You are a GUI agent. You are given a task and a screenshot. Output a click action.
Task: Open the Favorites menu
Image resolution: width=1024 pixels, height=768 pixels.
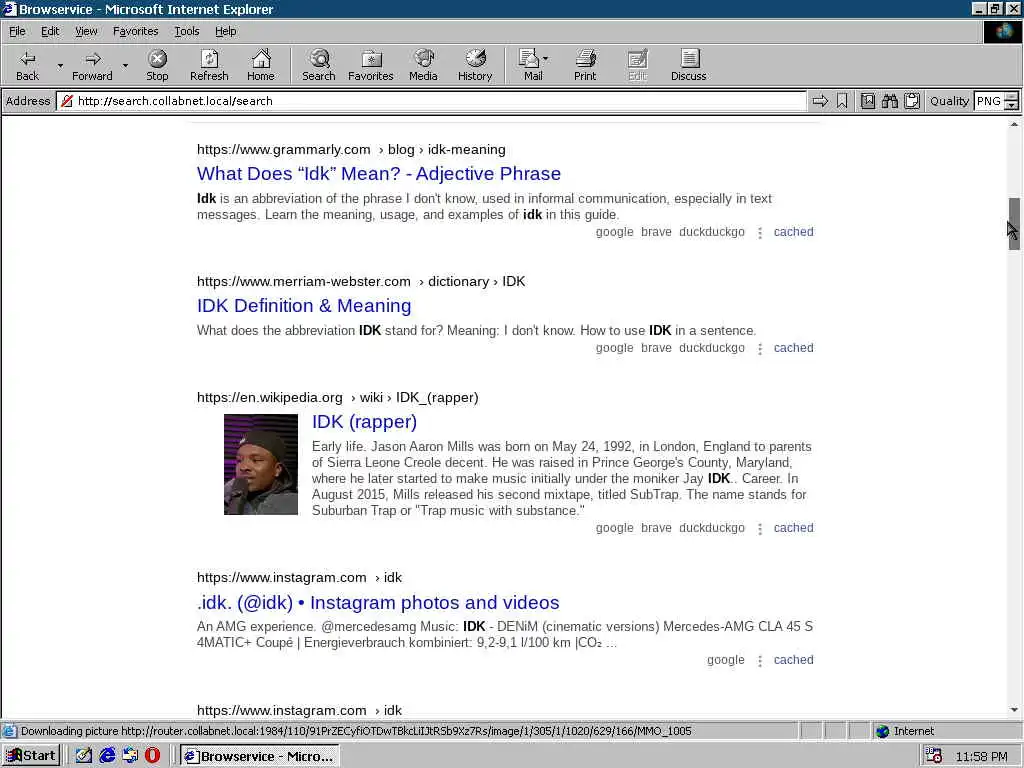(135, 31)
